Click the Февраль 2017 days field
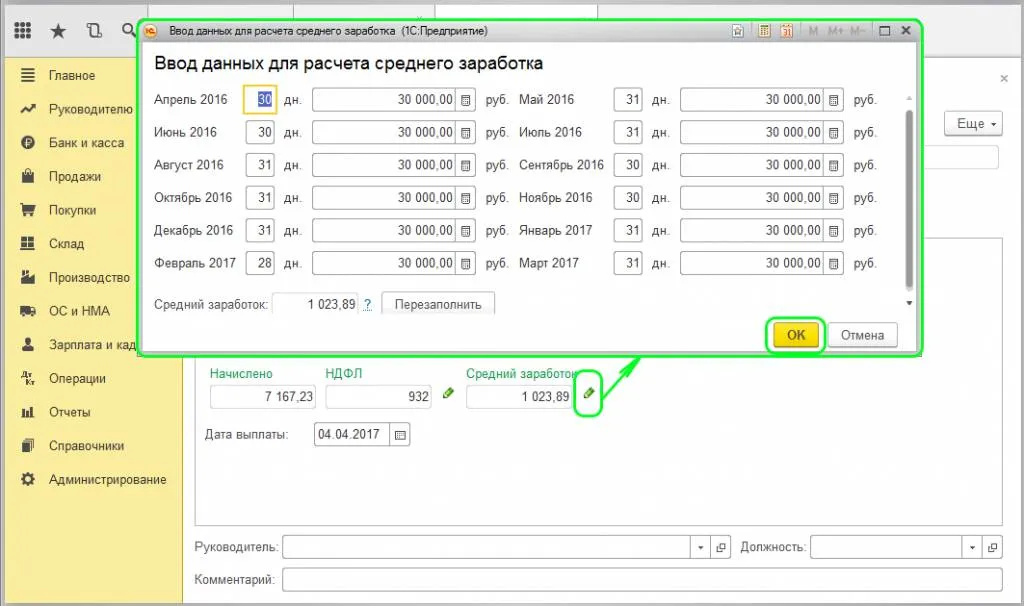Screen dimensions: 1024x606 point(260,263)
